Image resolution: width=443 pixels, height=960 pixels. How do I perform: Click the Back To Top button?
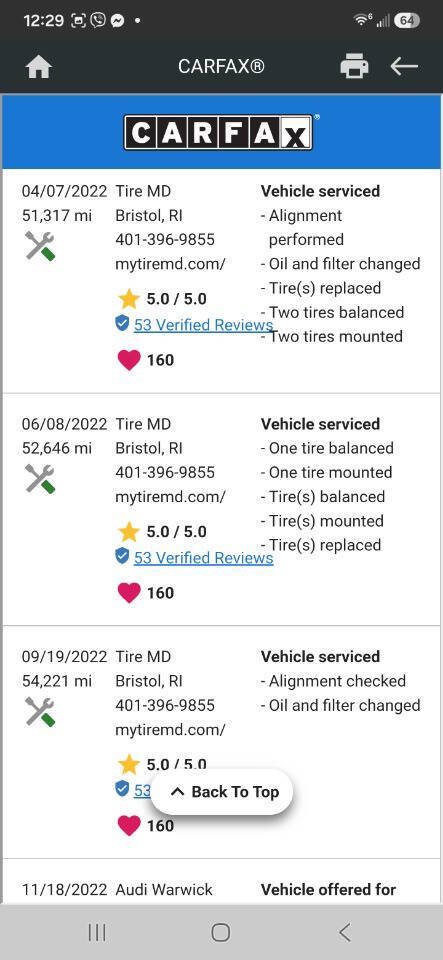222,792
